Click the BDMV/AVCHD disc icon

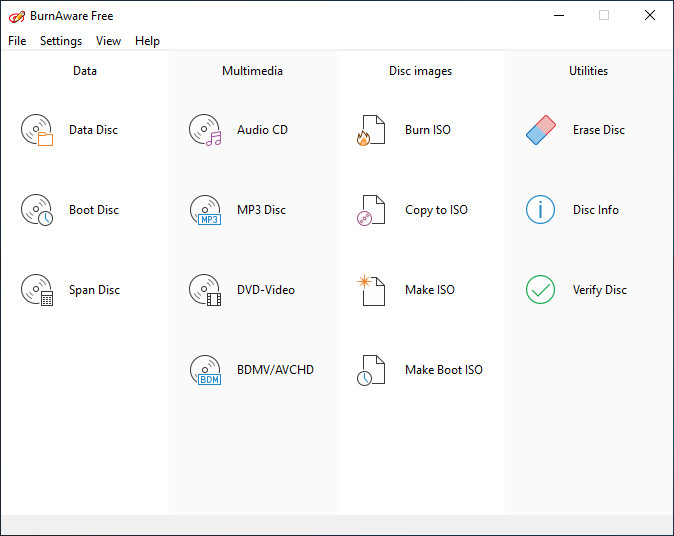tap(205, 370)
